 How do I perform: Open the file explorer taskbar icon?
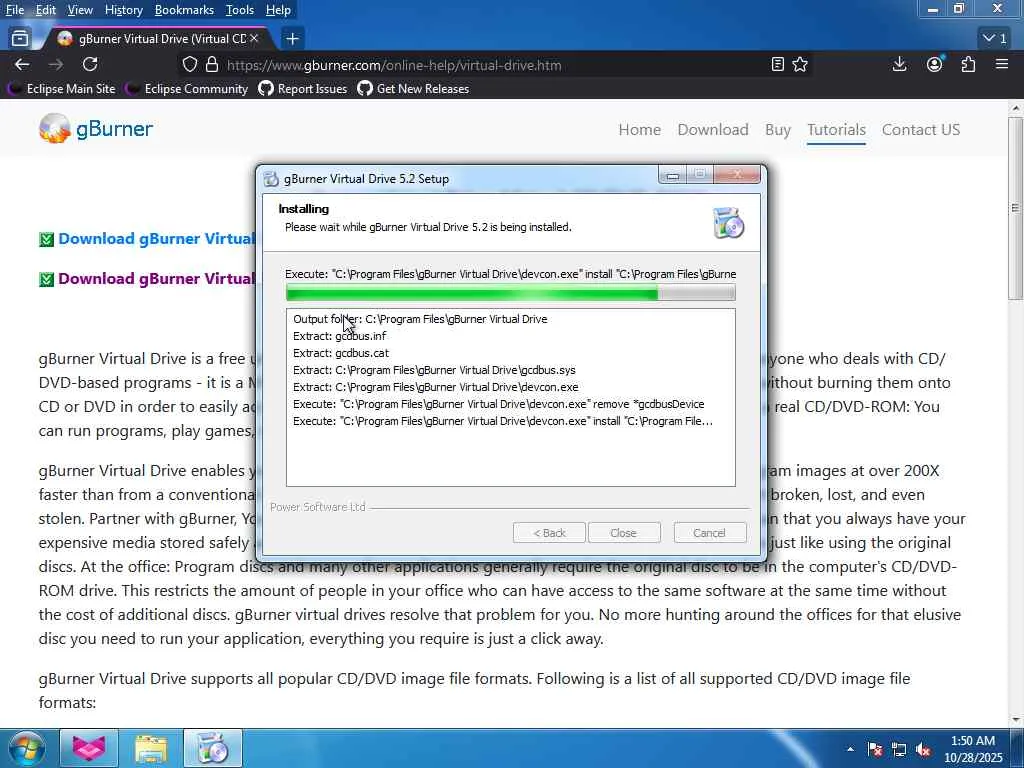151,748
